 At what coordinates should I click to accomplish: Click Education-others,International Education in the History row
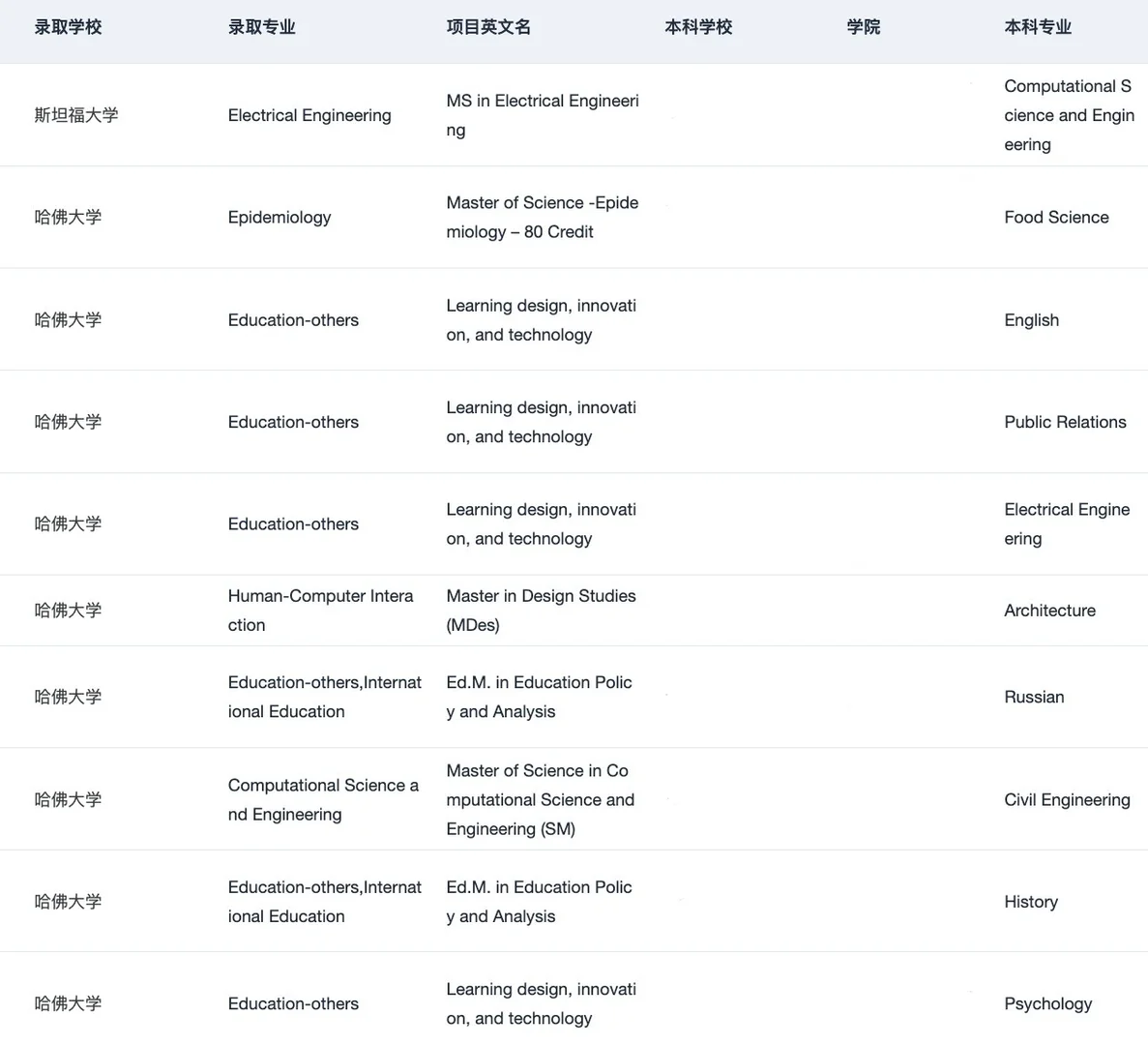pos(324,902)
